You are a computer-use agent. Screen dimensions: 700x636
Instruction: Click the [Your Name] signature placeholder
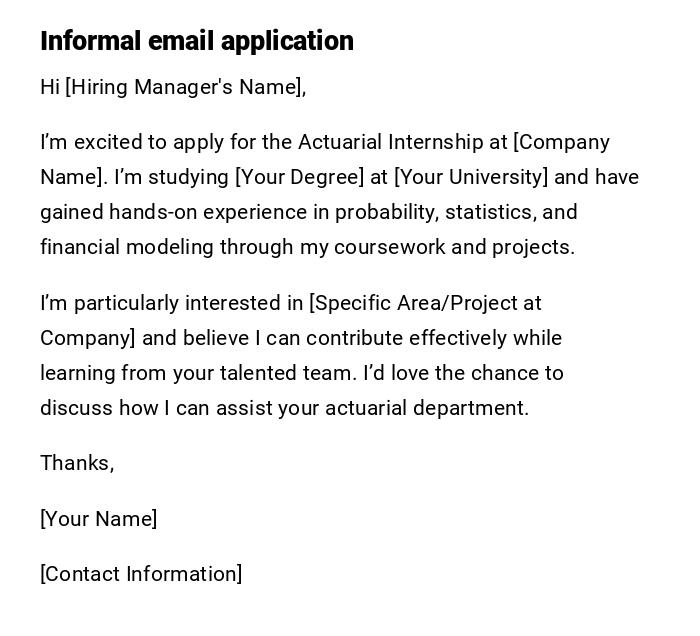click(x=98, y=519)
